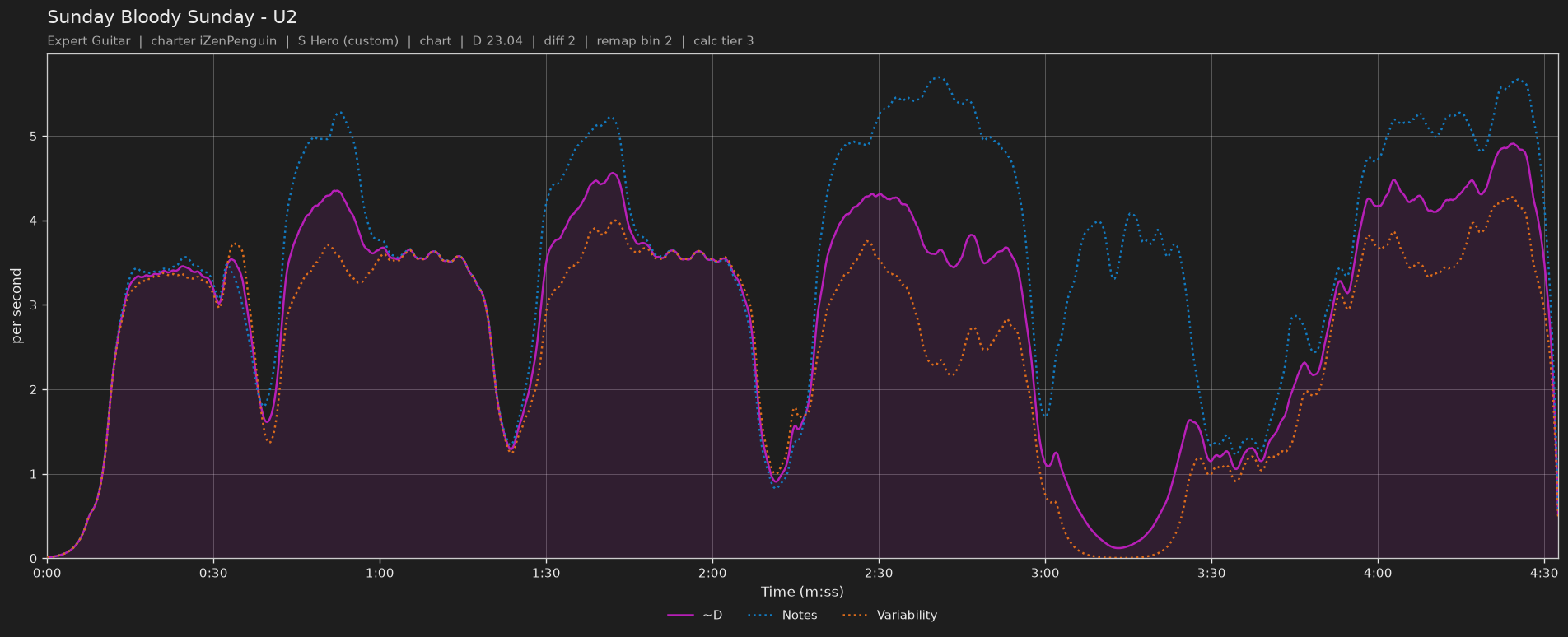This screenshot has width=1568, height=637.
Task: Click the Variability legend entry
Action: (890, 615)
